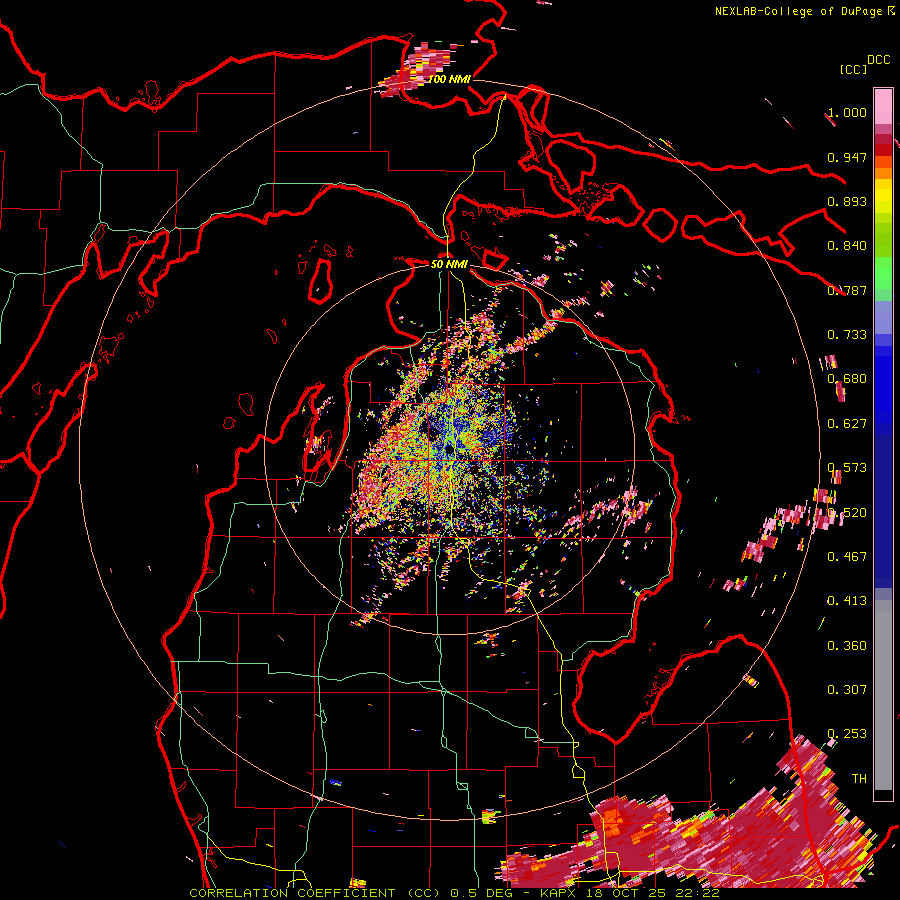
Task: Click the 0.573 scale value
Action: (847, 468)
